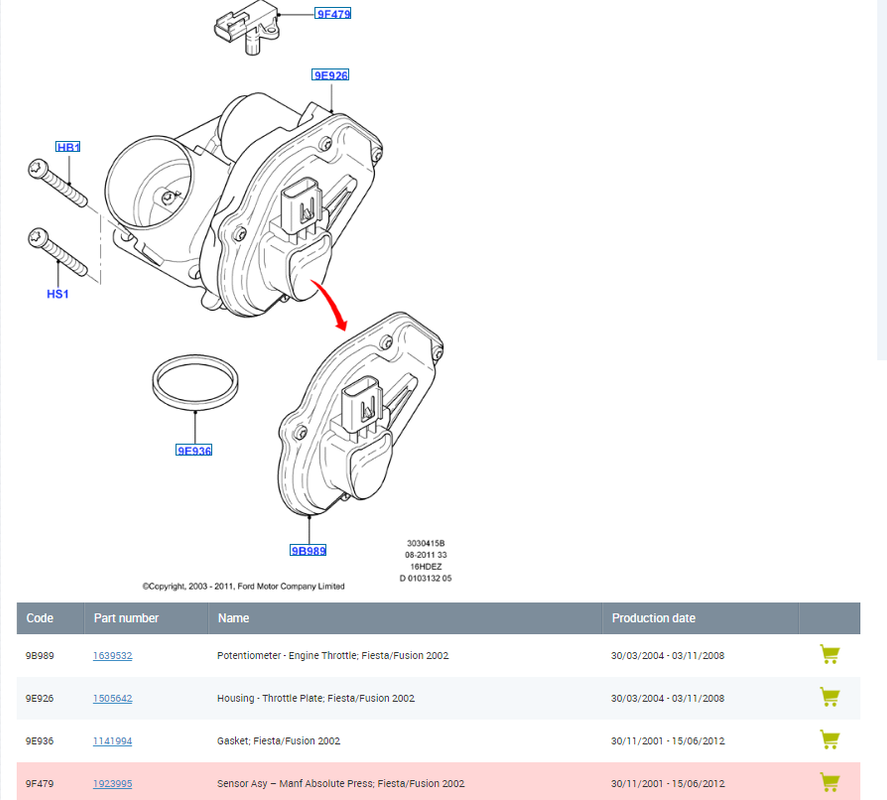The width and height of the screenshot is (887, 800).
Task: Click the gasket ring drawing
Action: (x=195, y=382)
